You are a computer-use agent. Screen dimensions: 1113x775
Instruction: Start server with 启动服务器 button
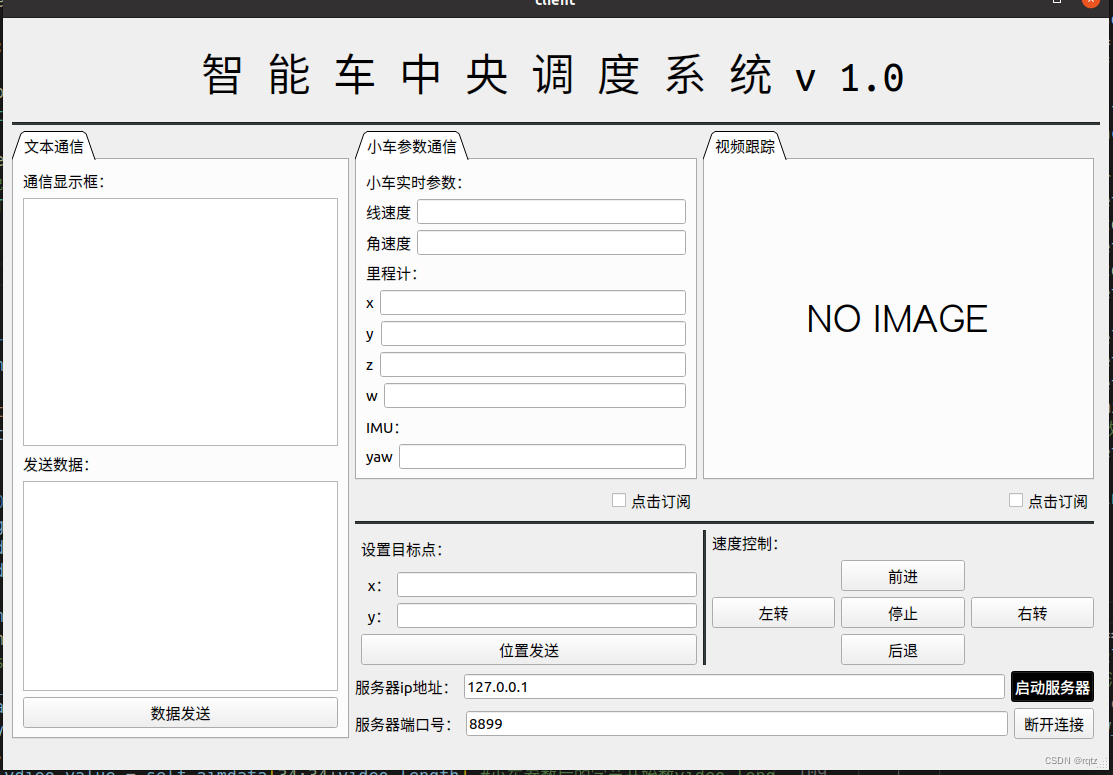(1052, 687)
